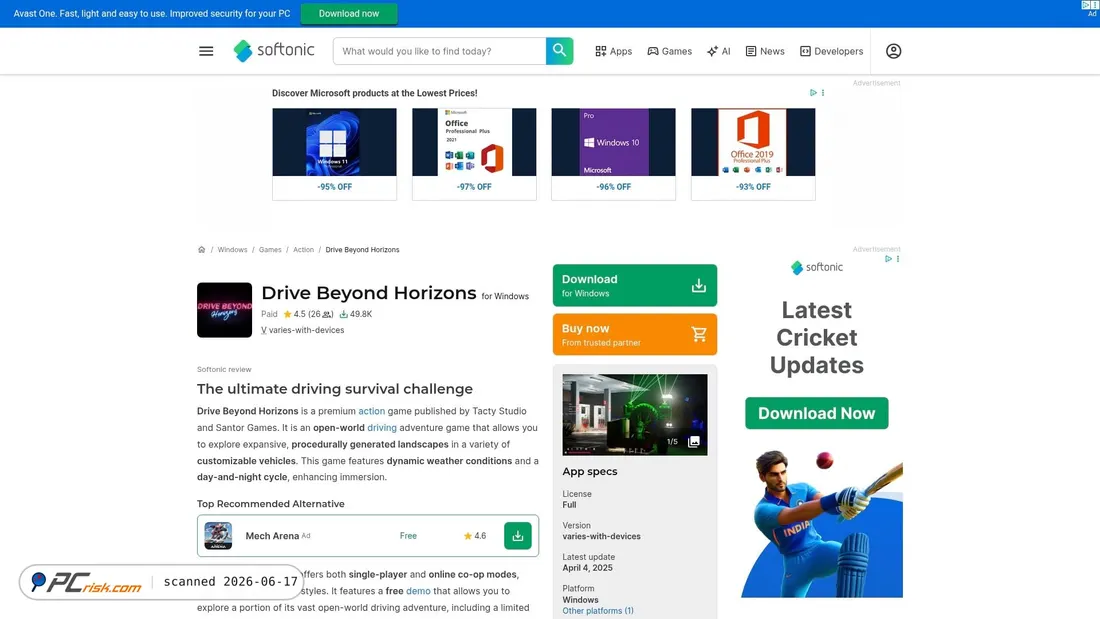This screenshot has height=619, width=1100.
Task: Click the Mech Arena download icon button
Action: 518,535
